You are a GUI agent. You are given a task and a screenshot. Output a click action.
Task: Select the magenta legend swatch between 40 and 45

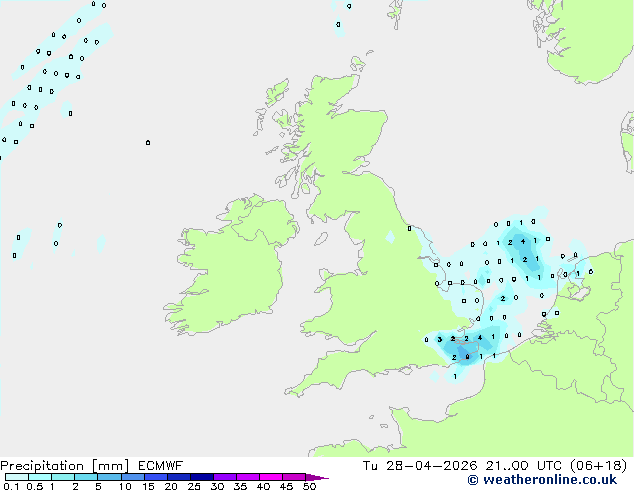271,477
